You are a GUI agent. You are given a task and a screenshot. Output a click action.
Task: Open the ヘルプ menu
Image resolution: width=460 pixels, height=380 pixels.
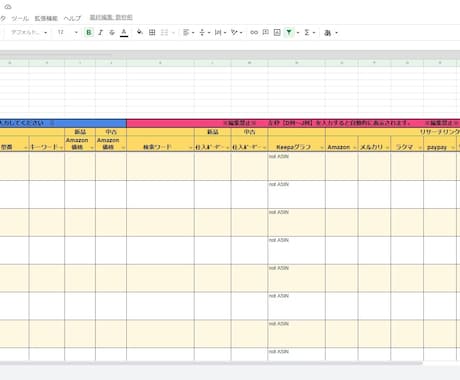point(72,18)
